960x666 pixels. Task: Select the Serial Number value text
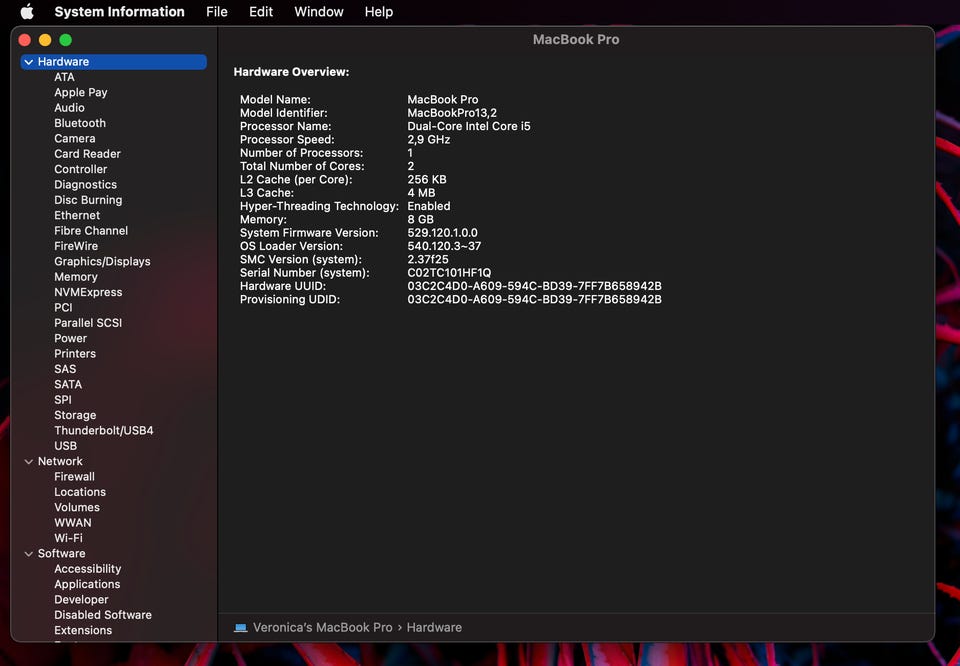coord(449,273)
